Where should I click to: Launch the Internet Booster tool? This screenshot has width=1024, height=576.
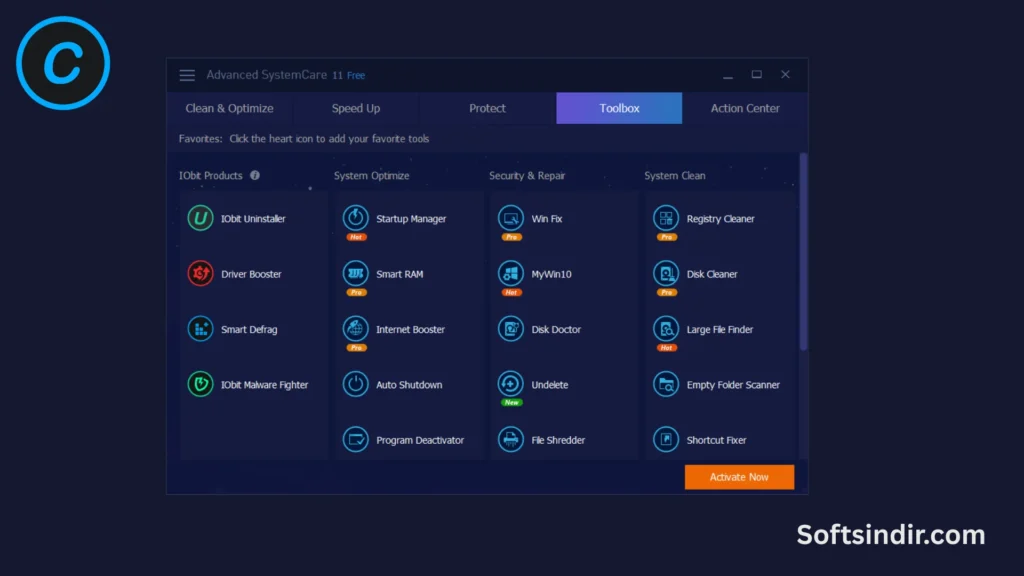point(356,329)
